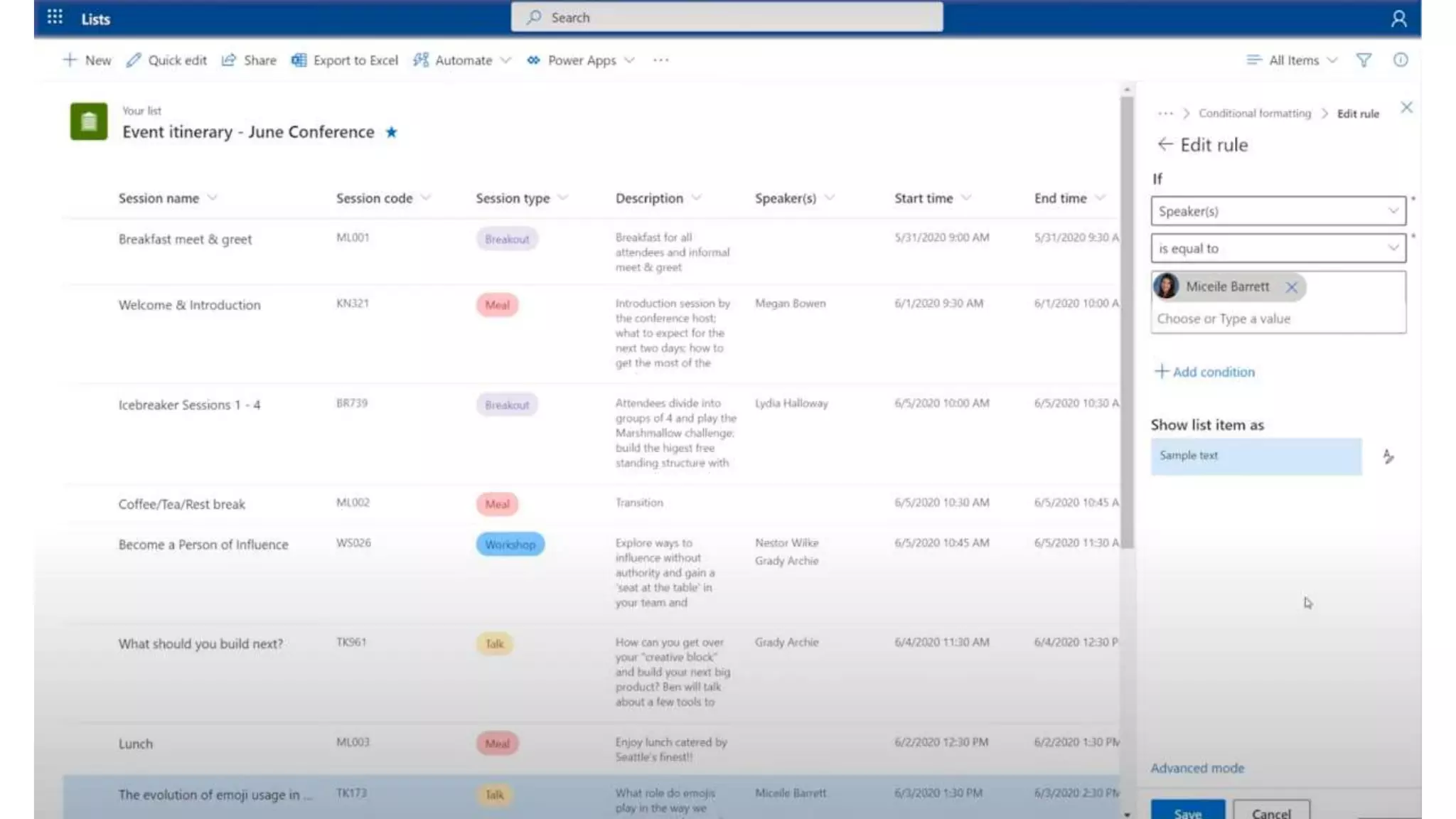Switch to Advanced mode

point(1197,768)
